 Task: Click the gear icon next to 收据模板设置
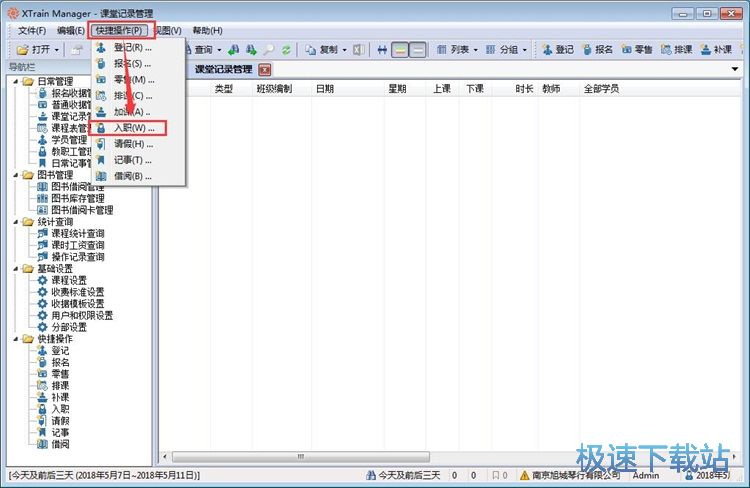coord(43,304)
